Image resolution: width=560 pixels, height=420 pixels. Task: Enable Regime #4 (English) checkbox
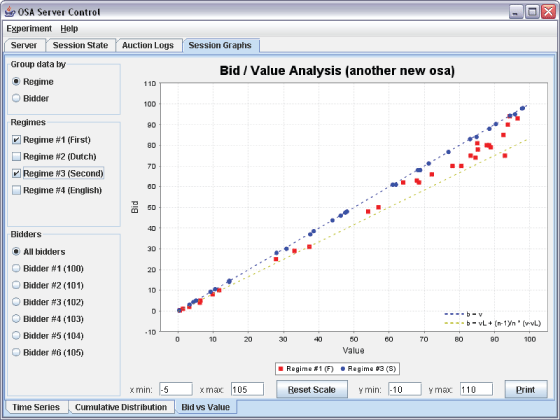pyautogui.click(x=16, y=190)
